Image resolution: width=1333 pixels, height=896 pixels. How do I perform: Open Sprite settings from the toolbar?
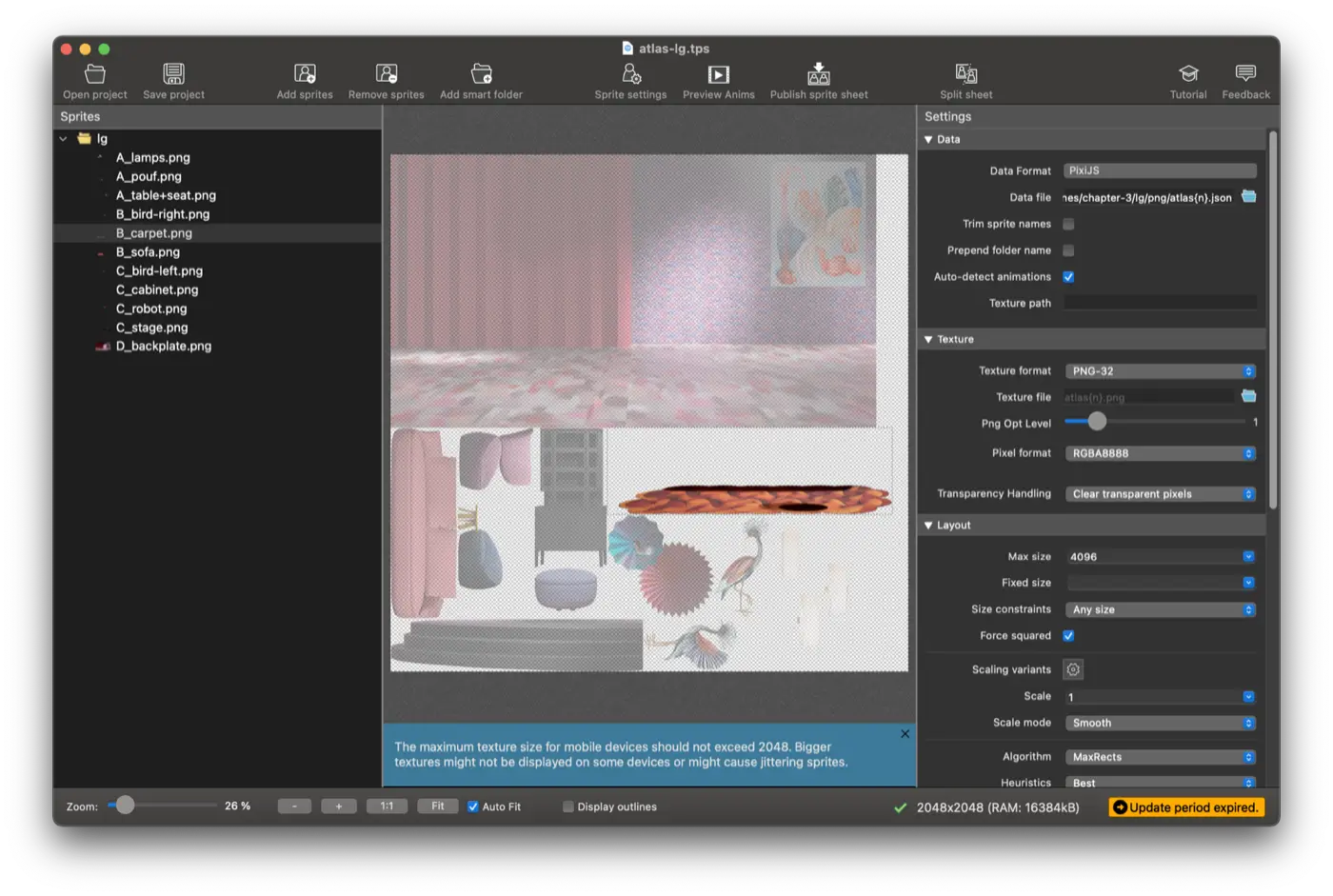point(630,74)
